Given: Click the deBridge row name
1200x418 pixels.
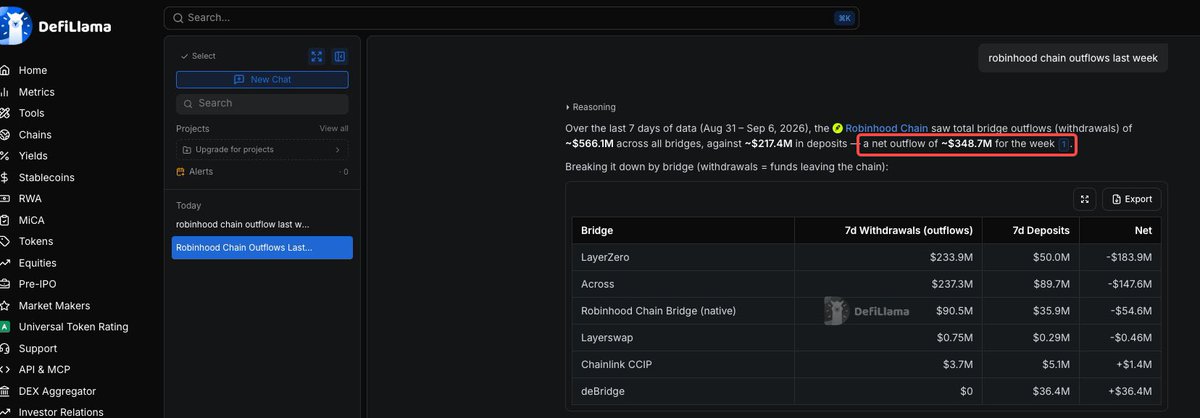Looking at the screenshot, I should coord(603,391).
